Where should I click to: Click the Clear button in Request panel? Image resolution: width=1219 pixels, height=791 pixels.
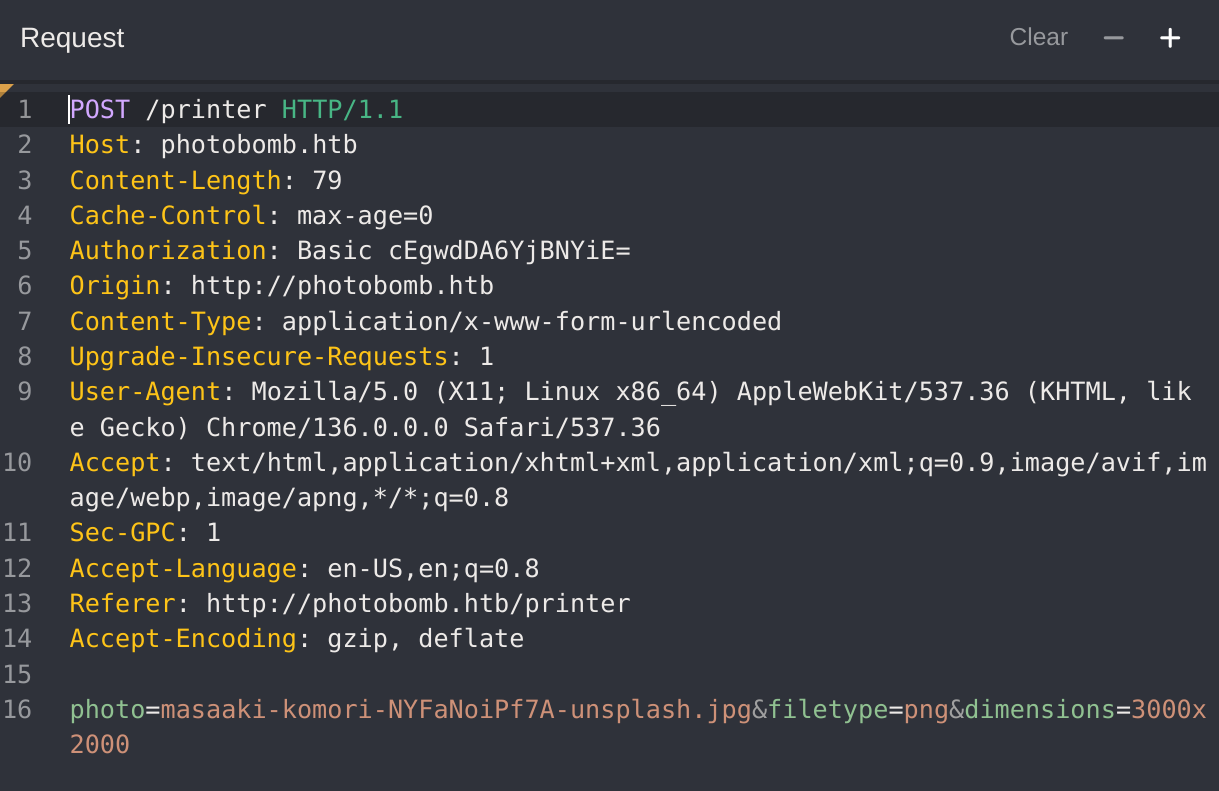point(1038,37)
